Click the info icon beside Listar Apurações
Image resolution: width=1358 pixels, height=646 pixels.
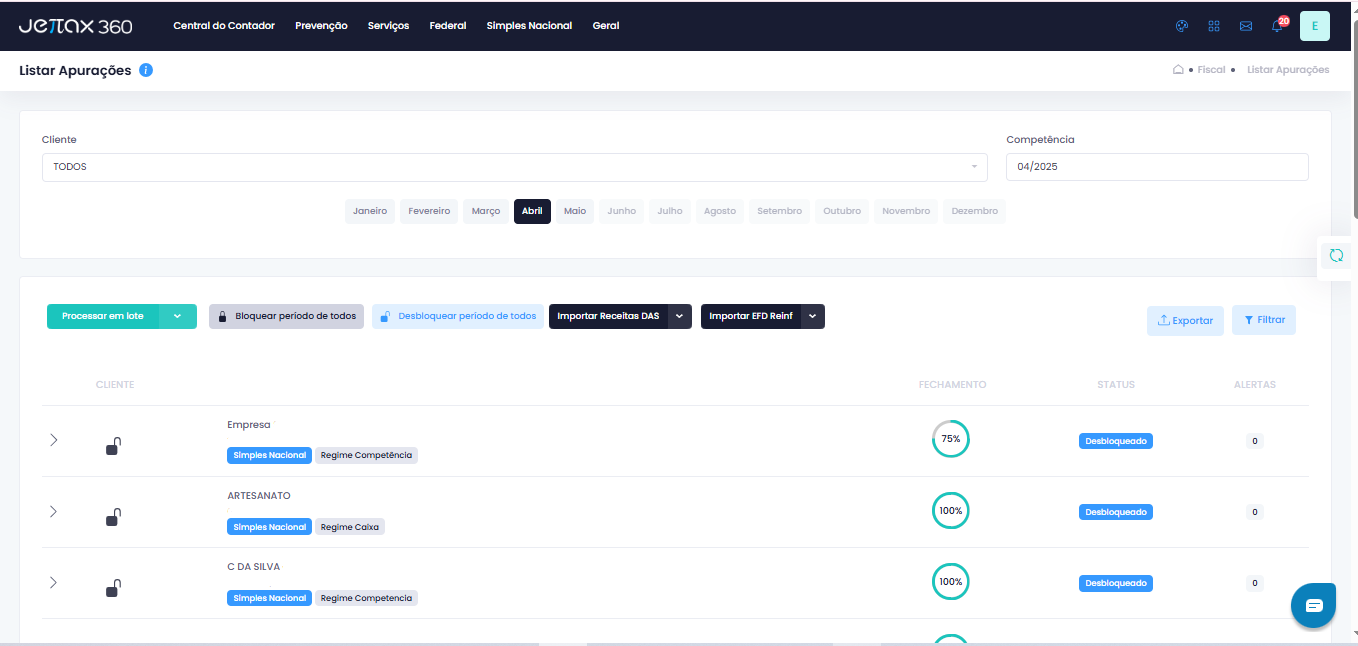(146, 70)
